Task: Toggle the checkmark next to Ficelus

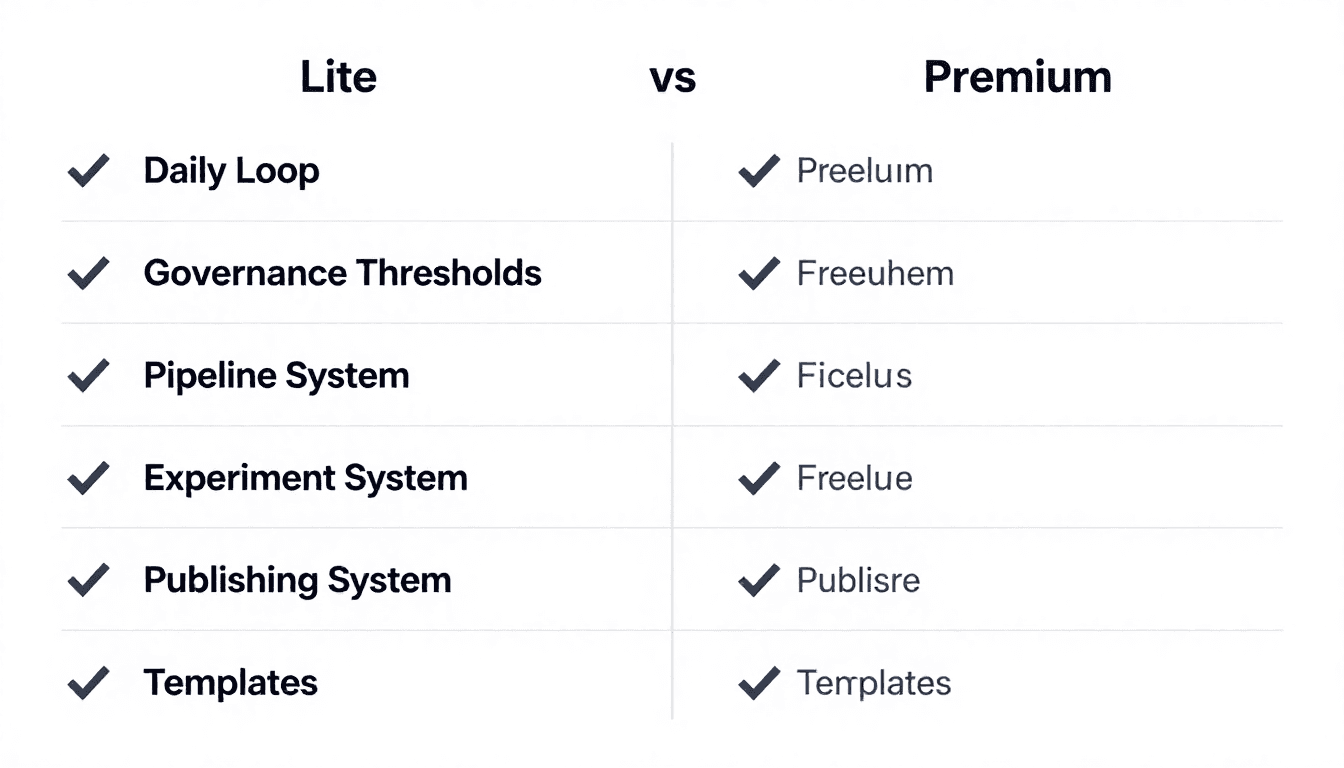Action: point(758,376)
